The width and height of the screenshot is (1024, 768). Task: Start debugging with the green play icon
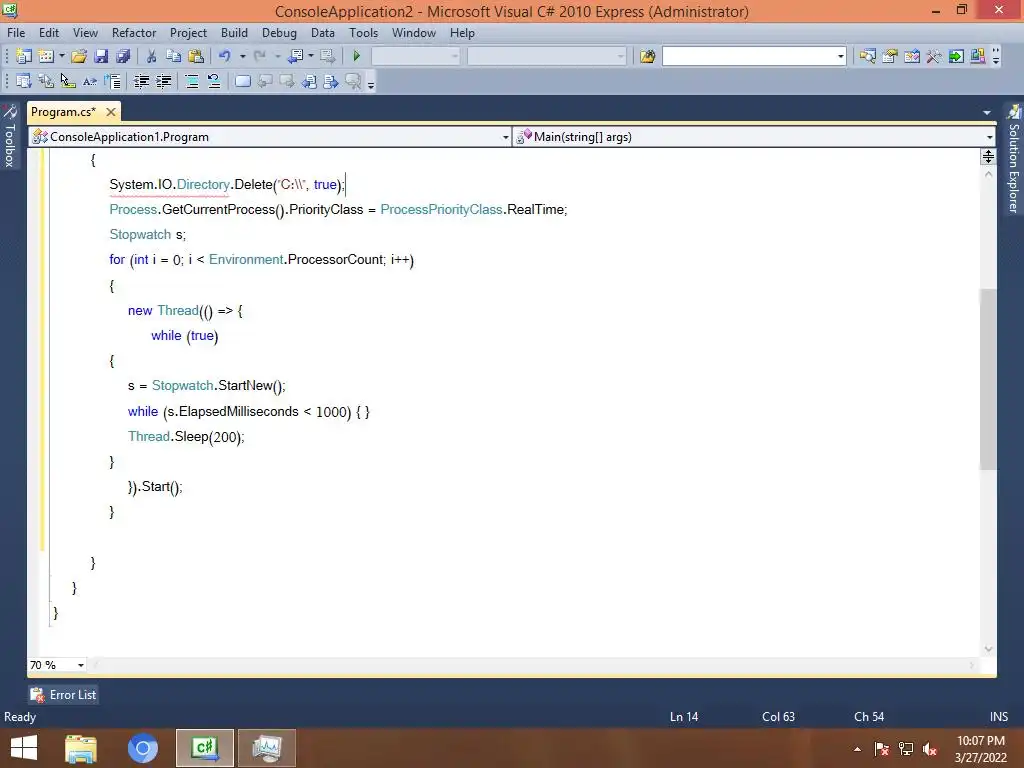(x=357, y=56)
